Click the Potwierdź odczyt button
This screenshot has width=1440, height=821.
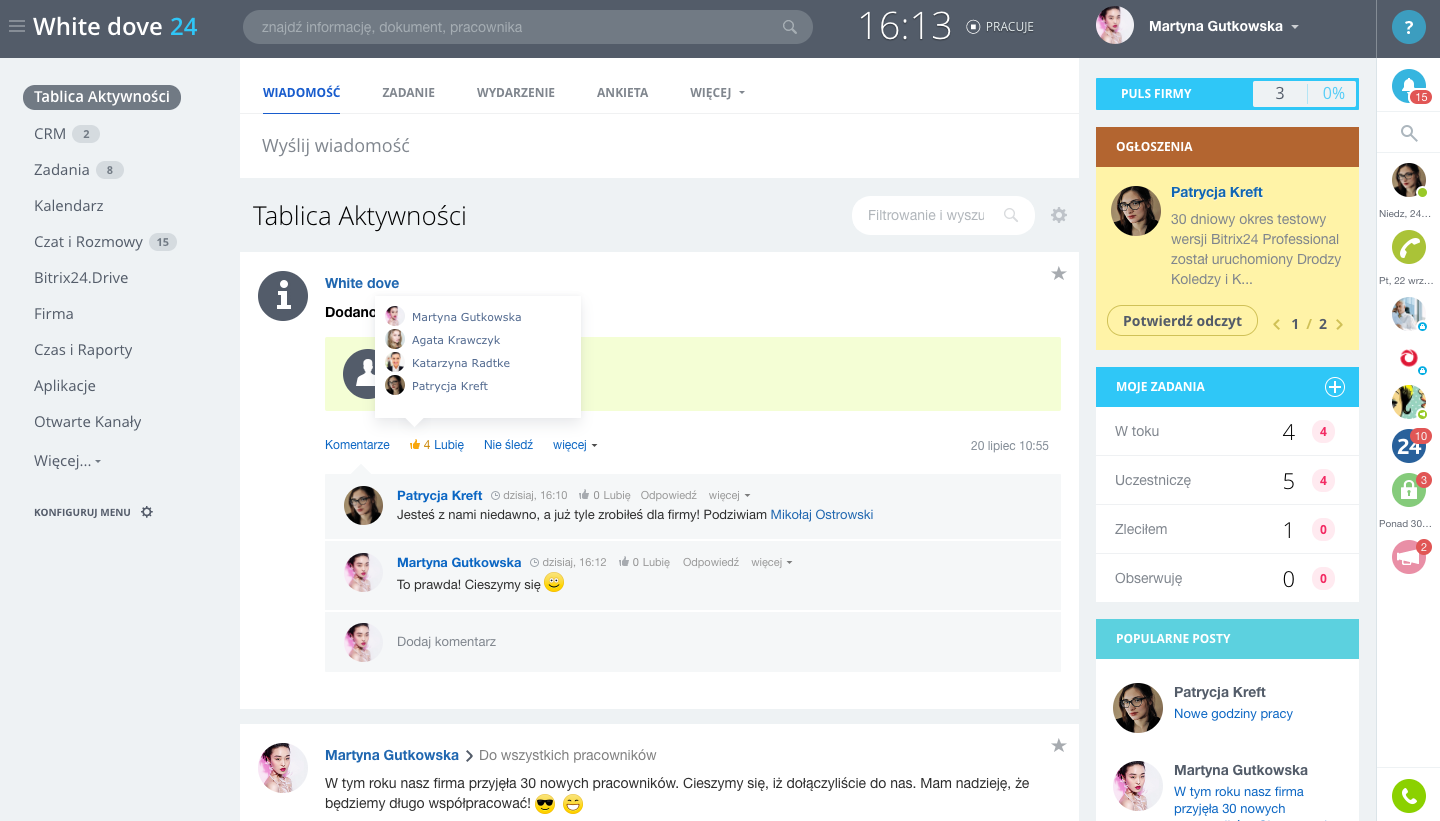pyautogui.click(x=1182, y=321)
